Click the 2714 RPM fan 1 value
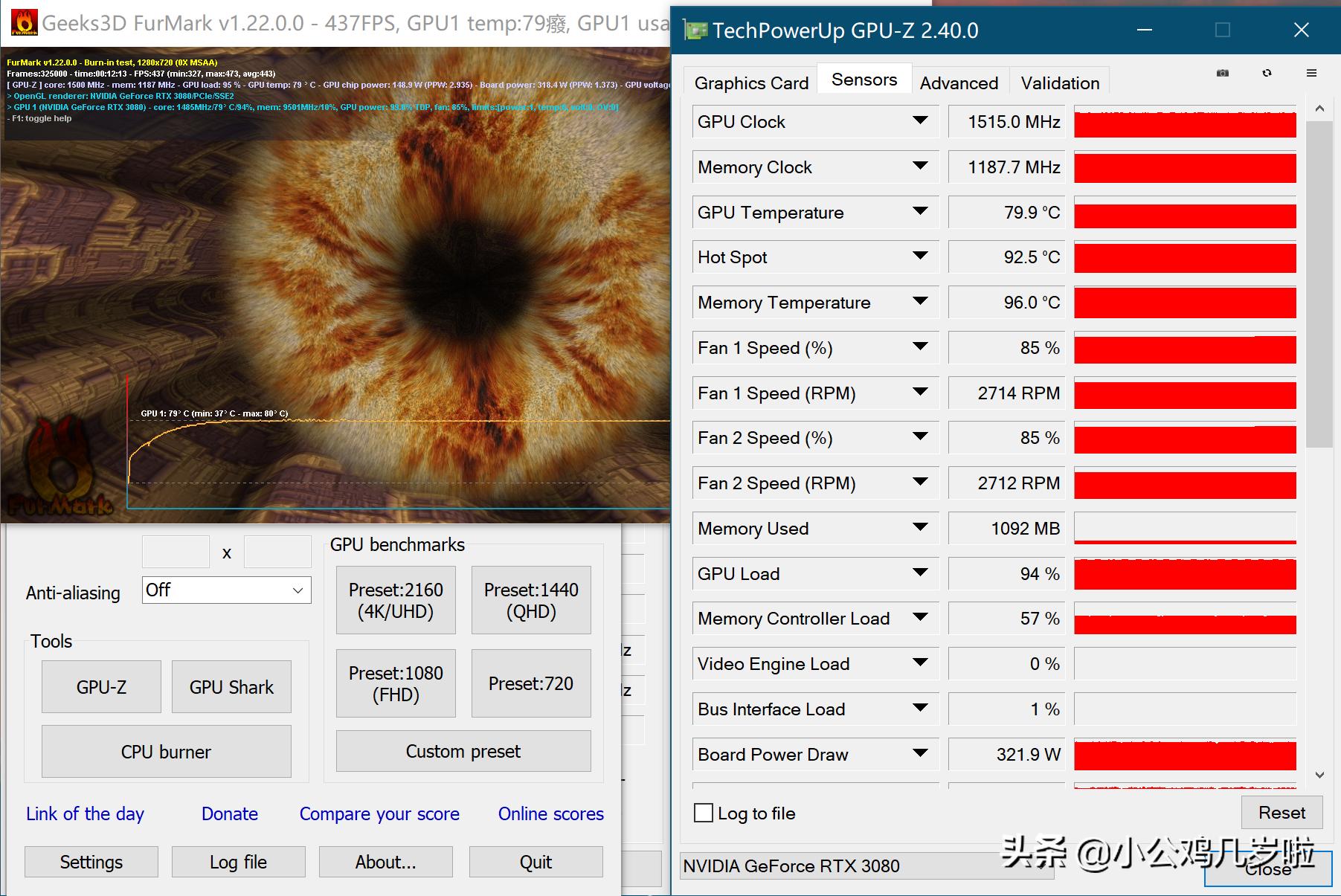 click(1007, 393)
